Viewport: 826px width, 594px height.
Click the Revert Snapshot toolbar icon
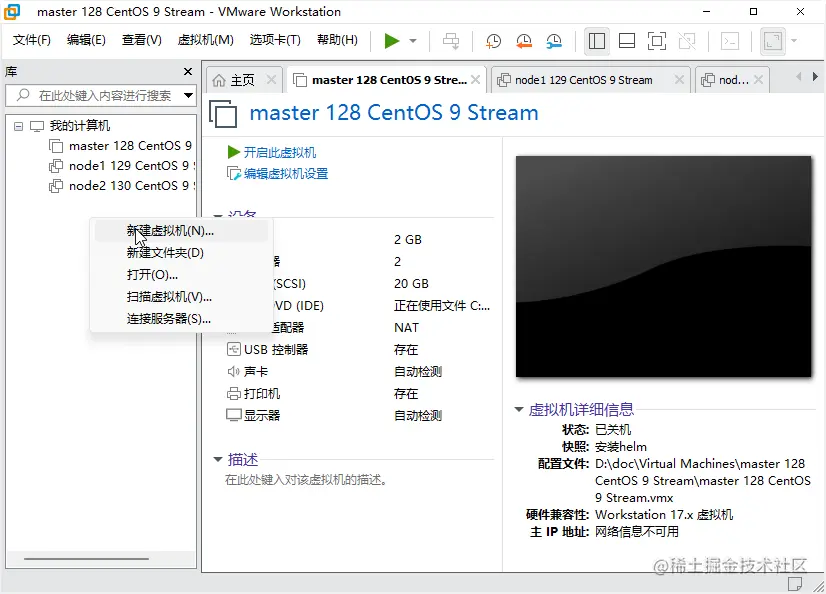click(522, 41)
